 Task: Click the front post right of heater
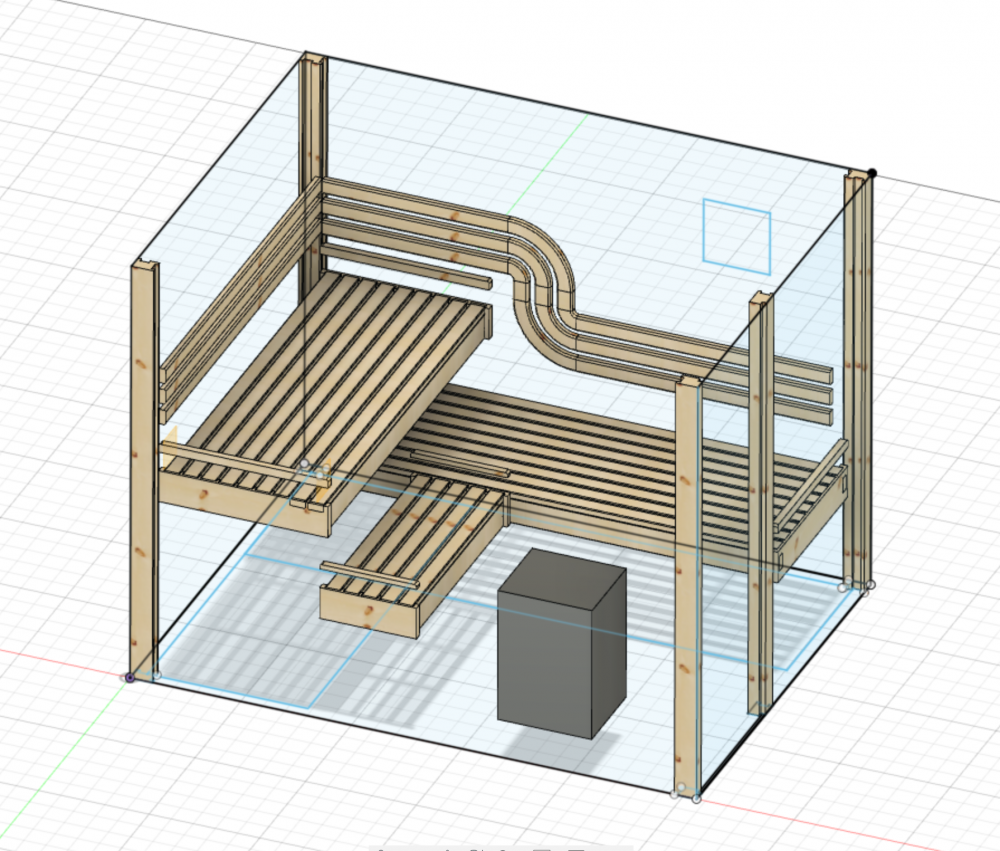tap(686, 580)
